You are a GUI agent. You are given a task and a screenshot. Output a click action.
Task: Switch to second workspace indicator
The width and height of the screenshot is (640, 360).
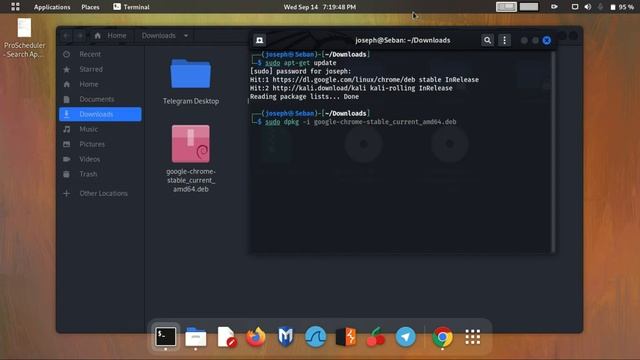(529, 7)
